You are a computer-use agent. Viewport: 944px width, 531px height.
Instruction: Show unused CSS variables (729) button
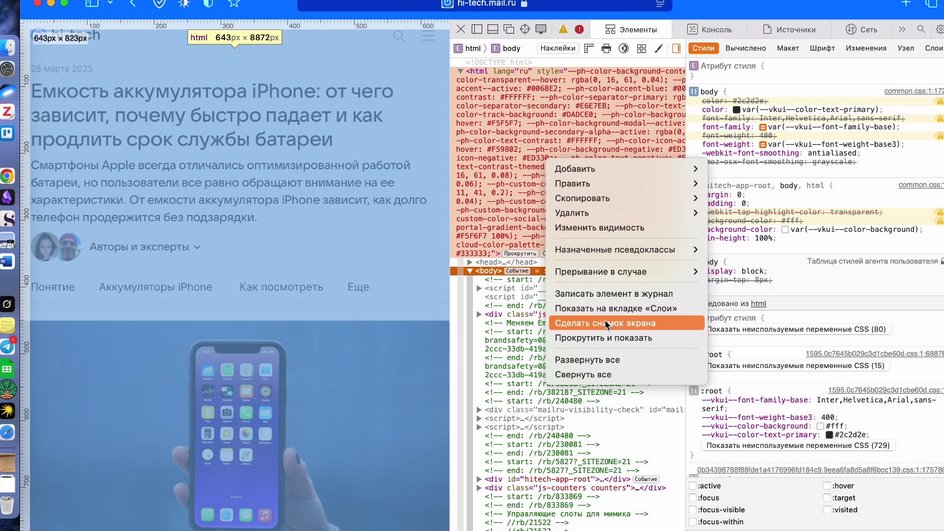point(798,446)
